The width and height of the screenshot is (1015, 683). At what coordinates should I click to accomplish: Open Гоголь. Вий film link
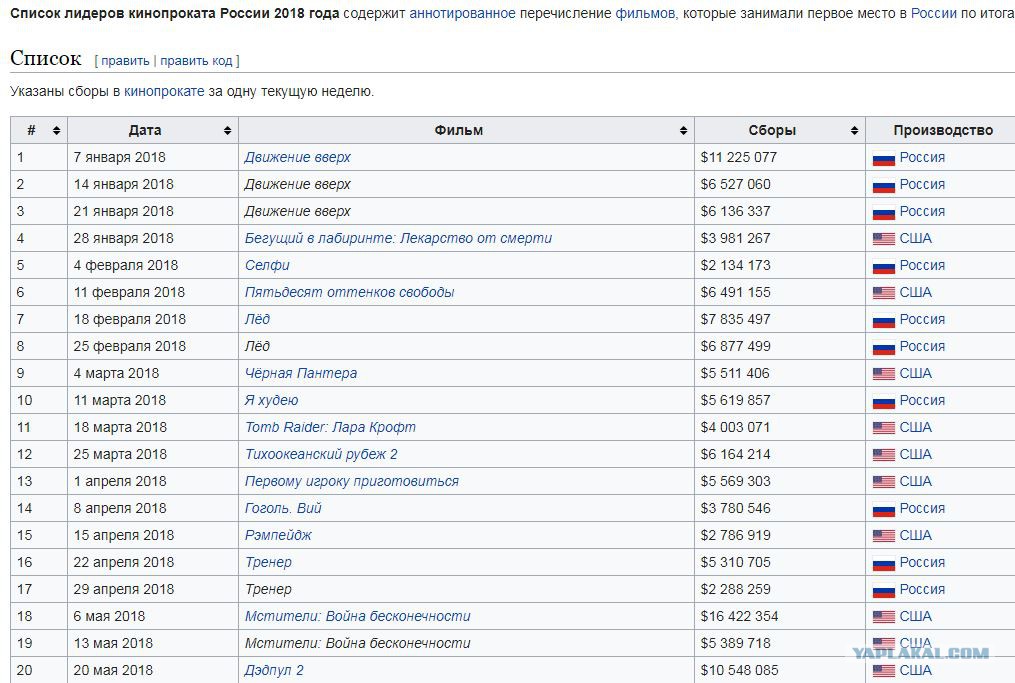(283, 508)
